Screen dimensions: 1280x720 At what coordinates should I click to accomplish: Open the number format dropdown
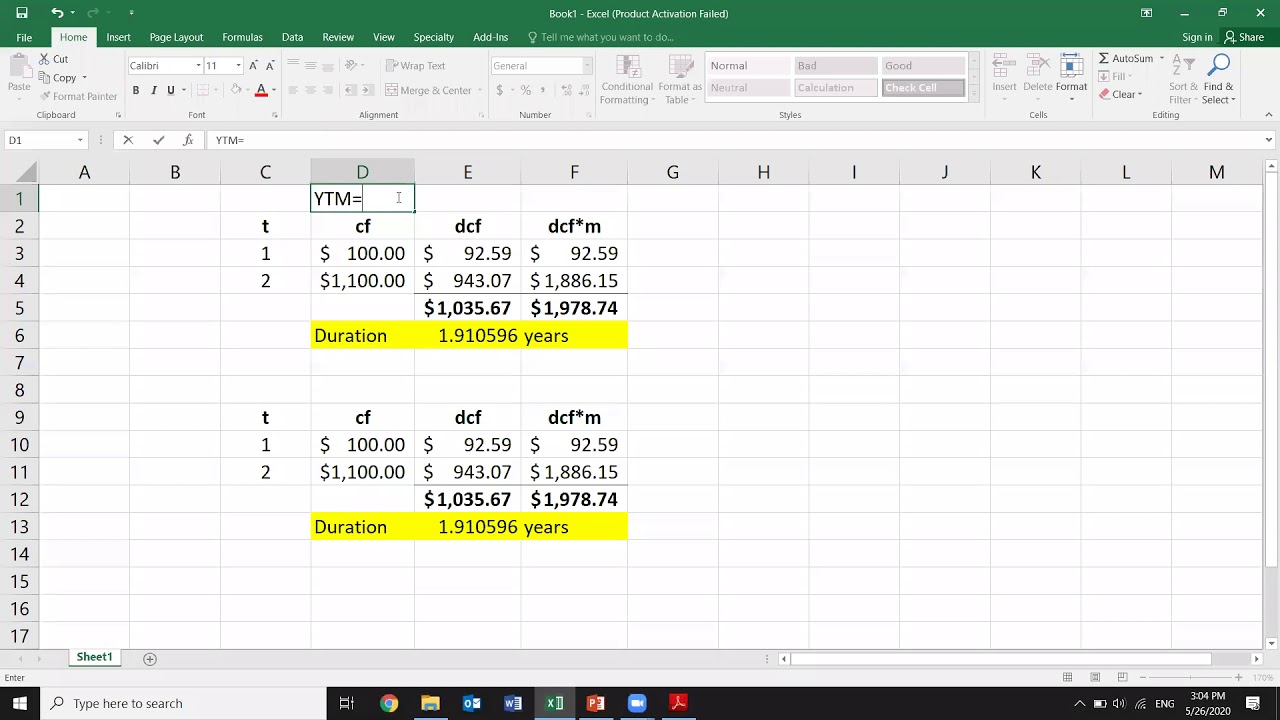click(587, 66)
